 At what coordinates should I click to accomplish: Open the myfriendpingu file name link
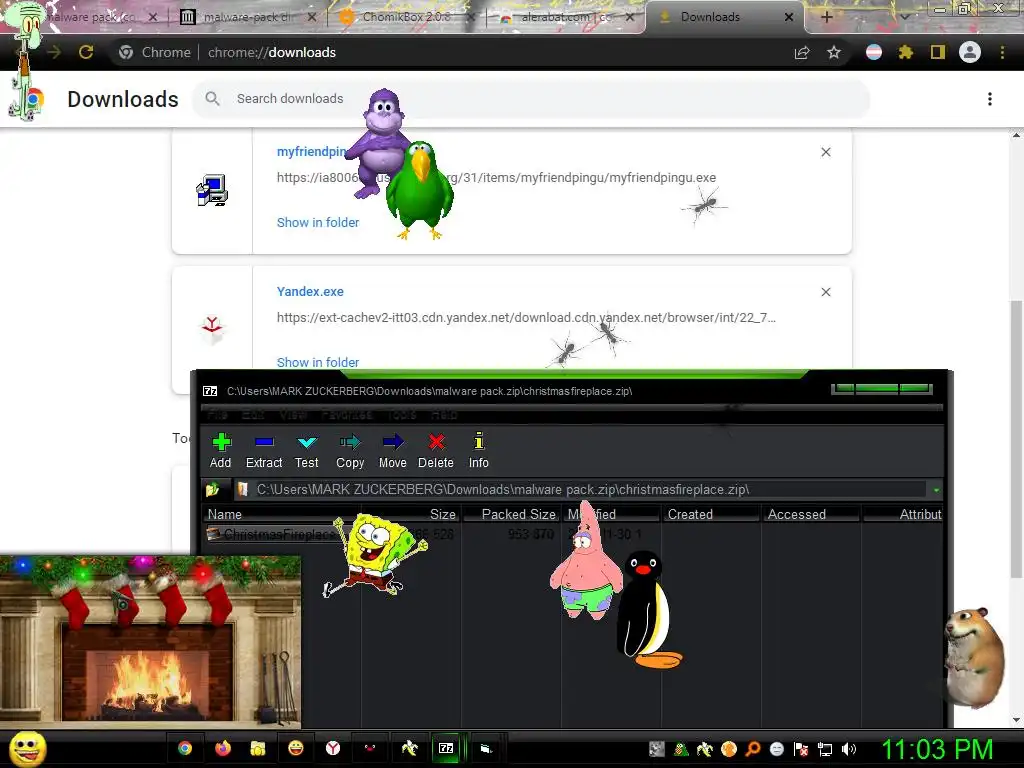311,152
